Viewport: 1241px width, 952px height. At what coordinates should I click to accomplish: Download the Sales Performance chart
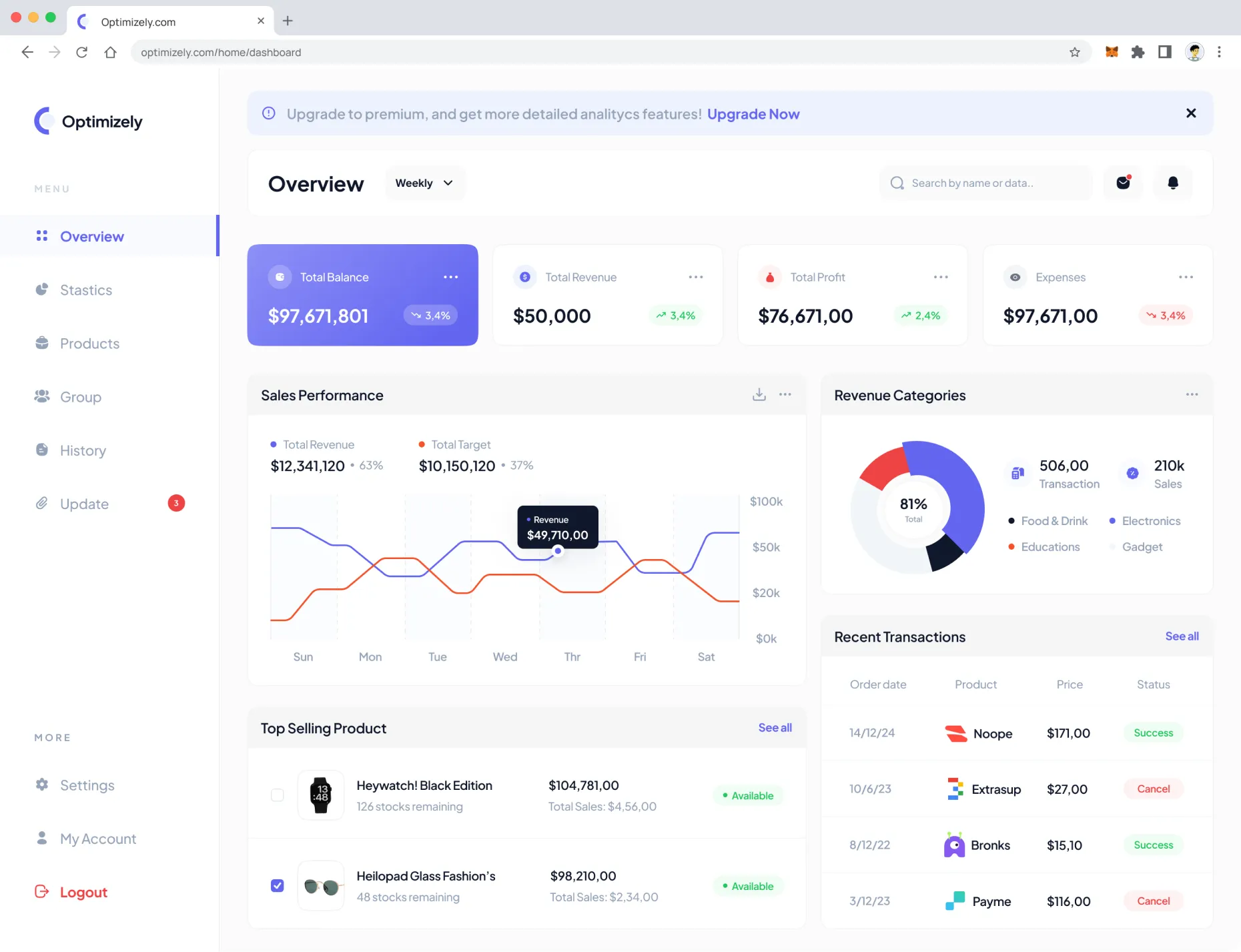click(x=759, y=395)
